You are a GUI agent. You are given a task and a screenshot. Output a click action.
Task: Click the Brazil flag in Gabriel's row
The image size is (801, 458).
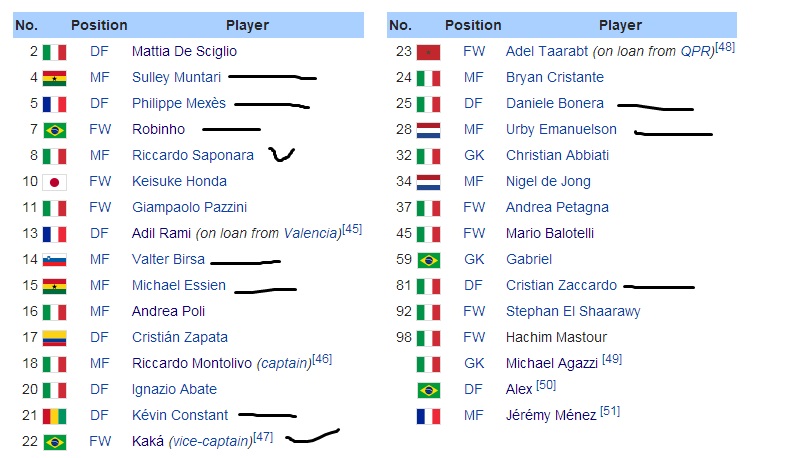point(428,260)
